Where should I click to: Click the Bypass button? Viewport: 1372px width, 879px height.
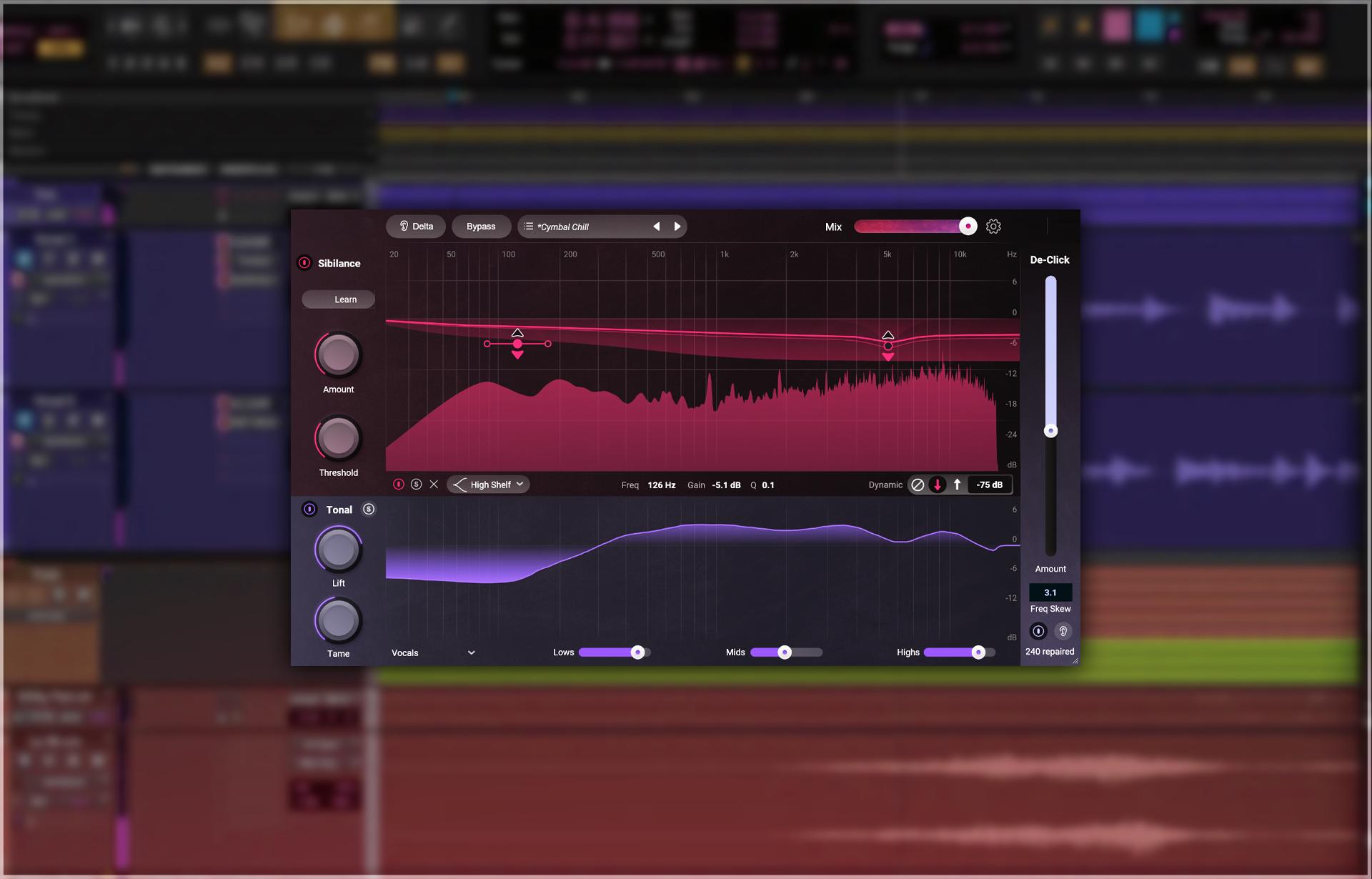pos(481,227)
